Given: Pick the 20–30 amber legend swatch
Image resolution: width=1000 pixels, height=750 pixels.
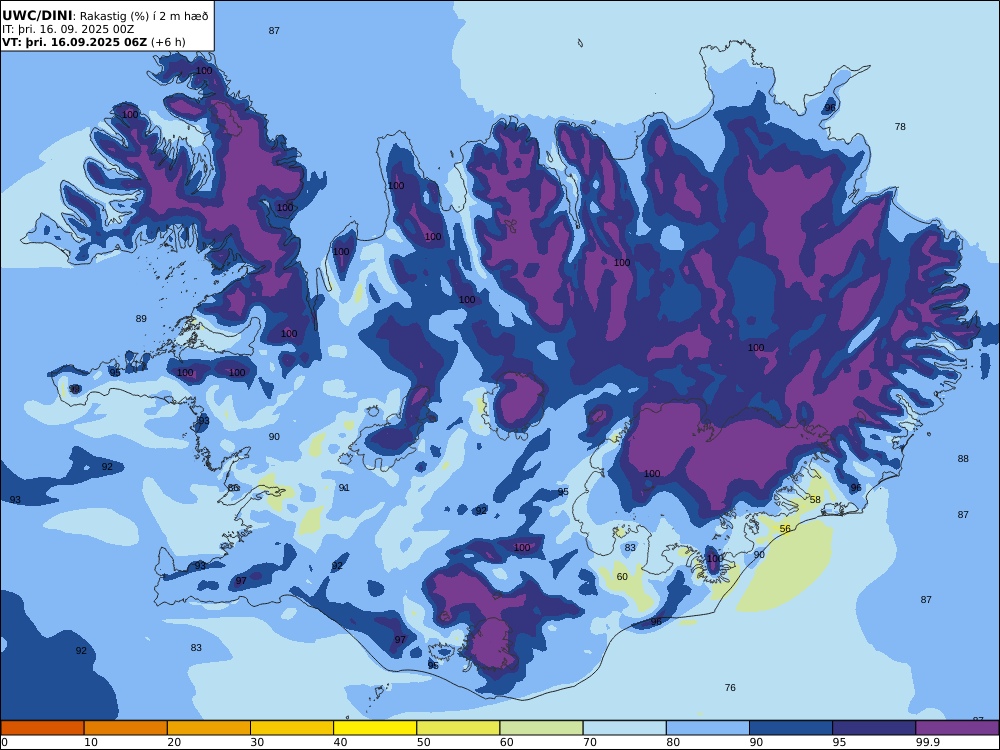Looking at the screenshot, I should (x=209, y=728).
